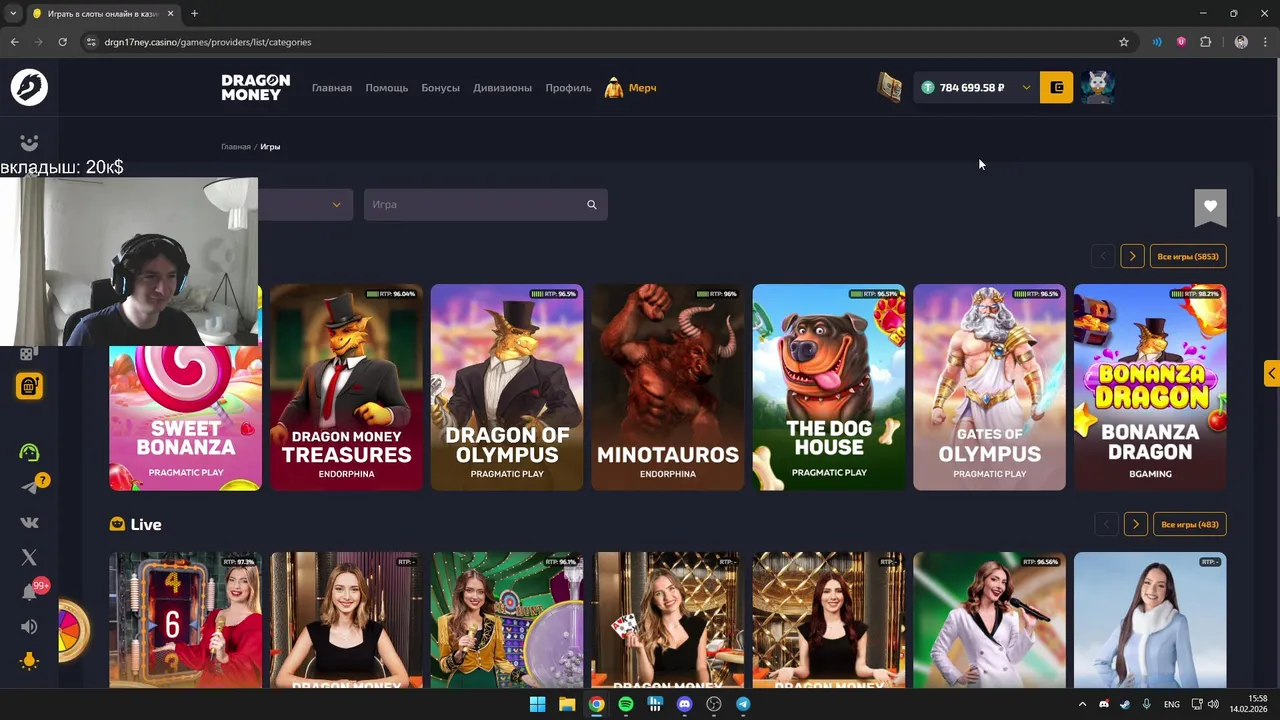
Task: Open The Dog House game card
Action: [829, 388]
